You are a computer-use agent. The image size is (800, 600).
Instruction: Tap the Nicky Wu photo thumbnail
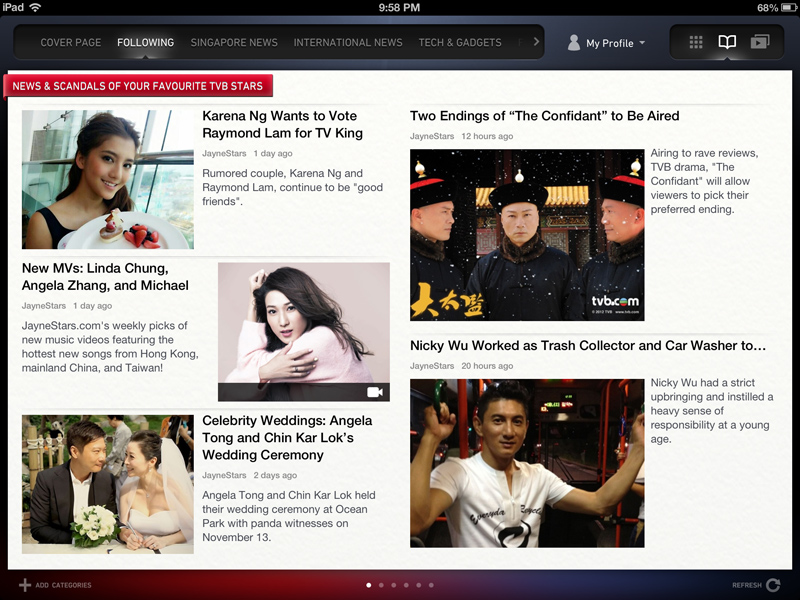[x=526, y=463]
